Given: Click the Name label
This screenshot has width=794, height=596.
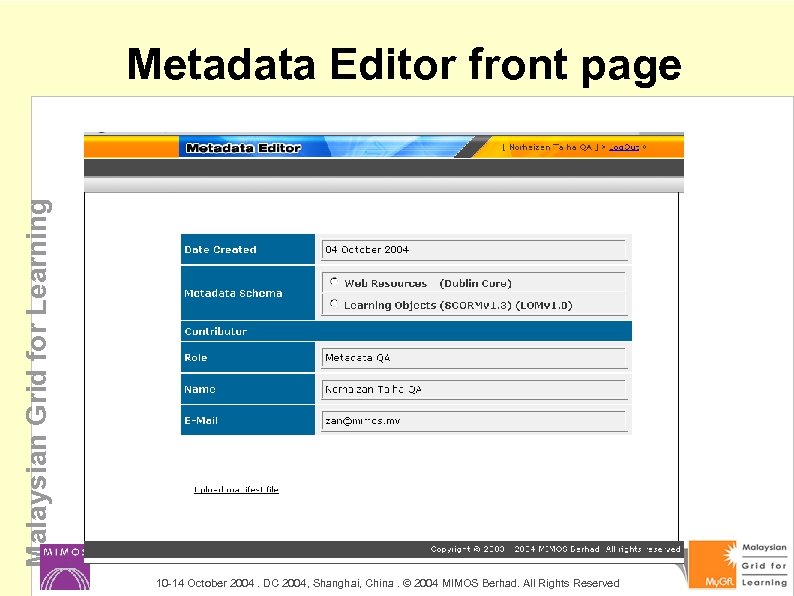Looking at the screenshot, I should pos(200,389).
